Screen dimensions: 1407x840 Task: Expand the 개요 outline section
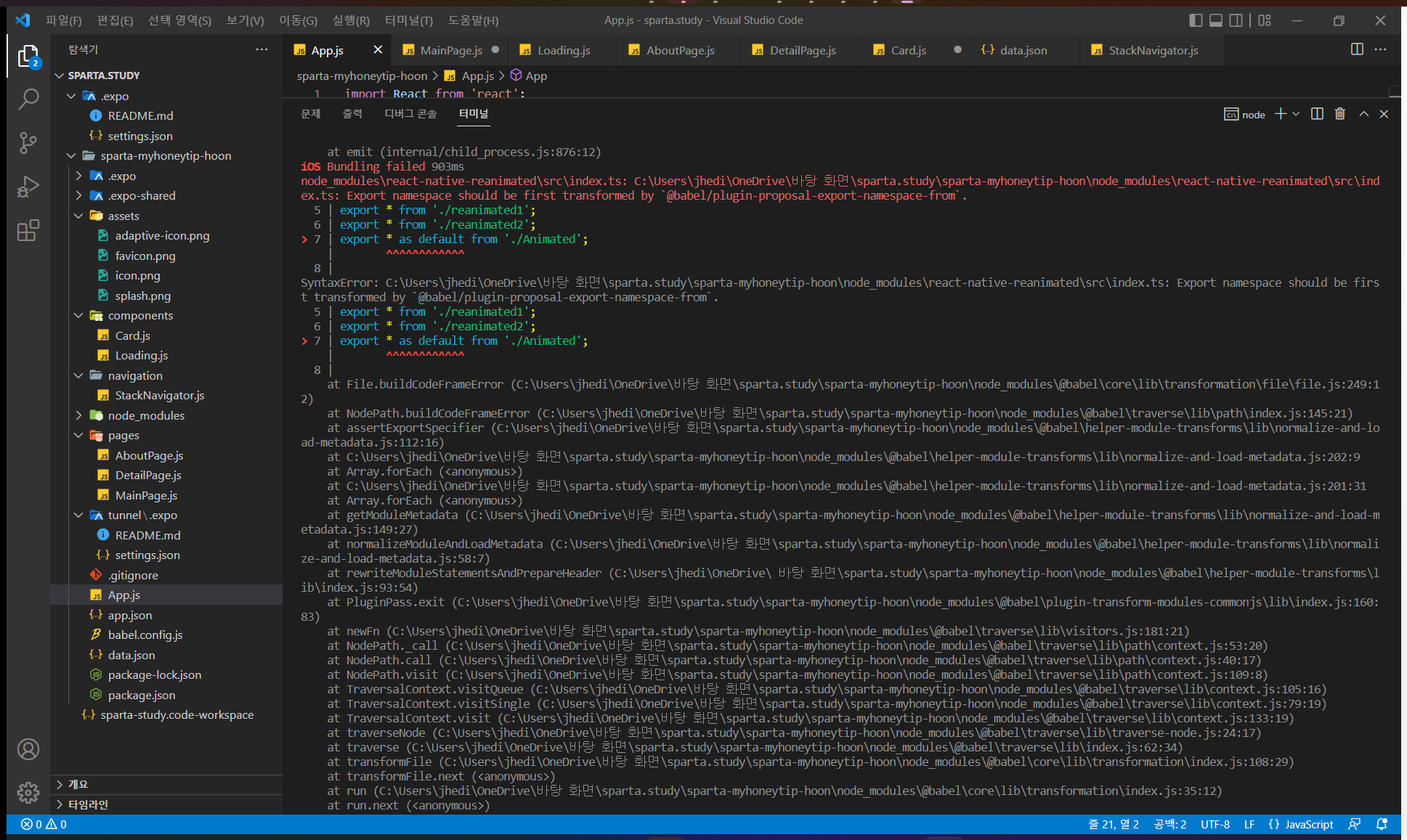click(167, 784)
